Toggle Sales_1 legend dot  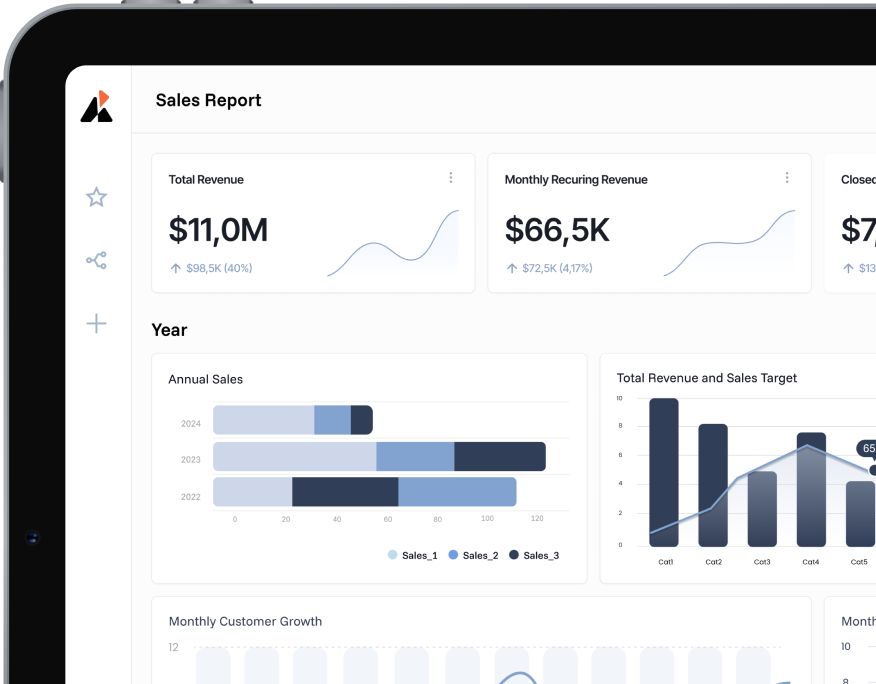point(393,555)
